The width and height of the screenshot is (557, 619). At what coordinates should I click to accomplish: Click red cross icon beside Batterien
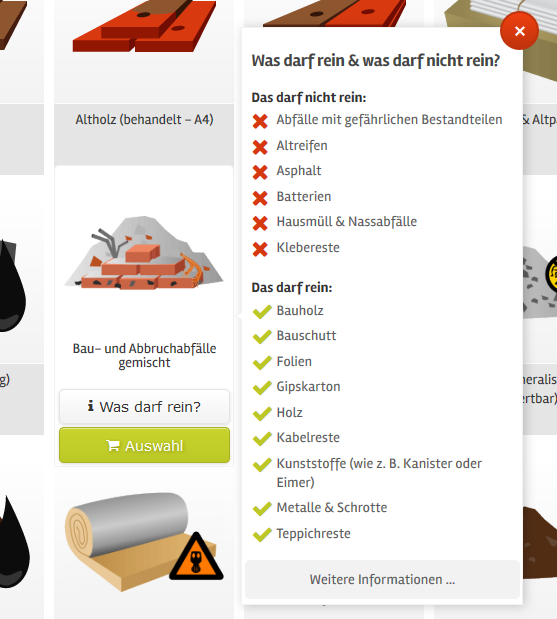pyautogui.click(x=260, y=197)
